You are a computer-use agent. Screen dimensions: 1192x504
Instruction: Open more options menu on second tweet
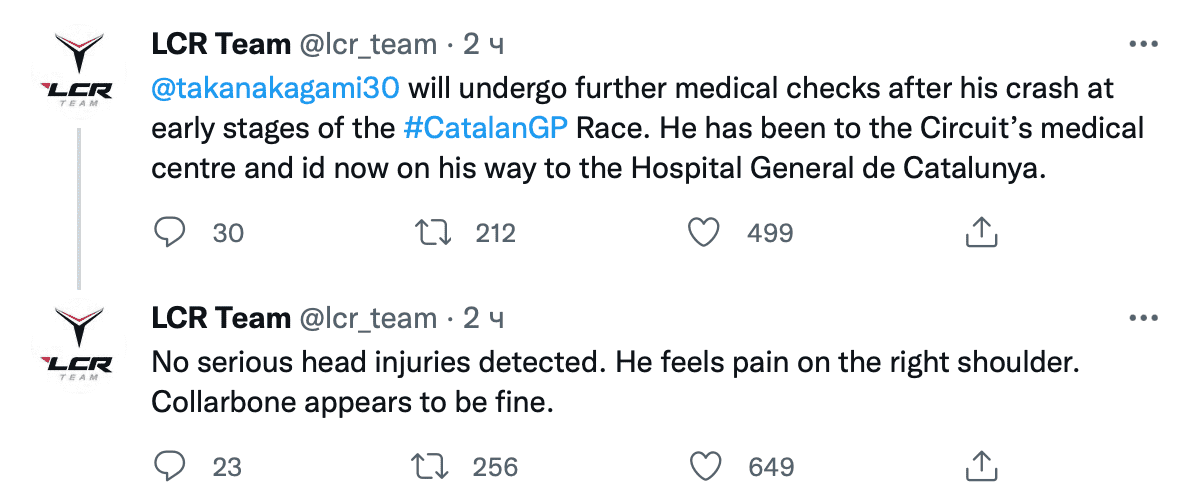coord(1143,318)
